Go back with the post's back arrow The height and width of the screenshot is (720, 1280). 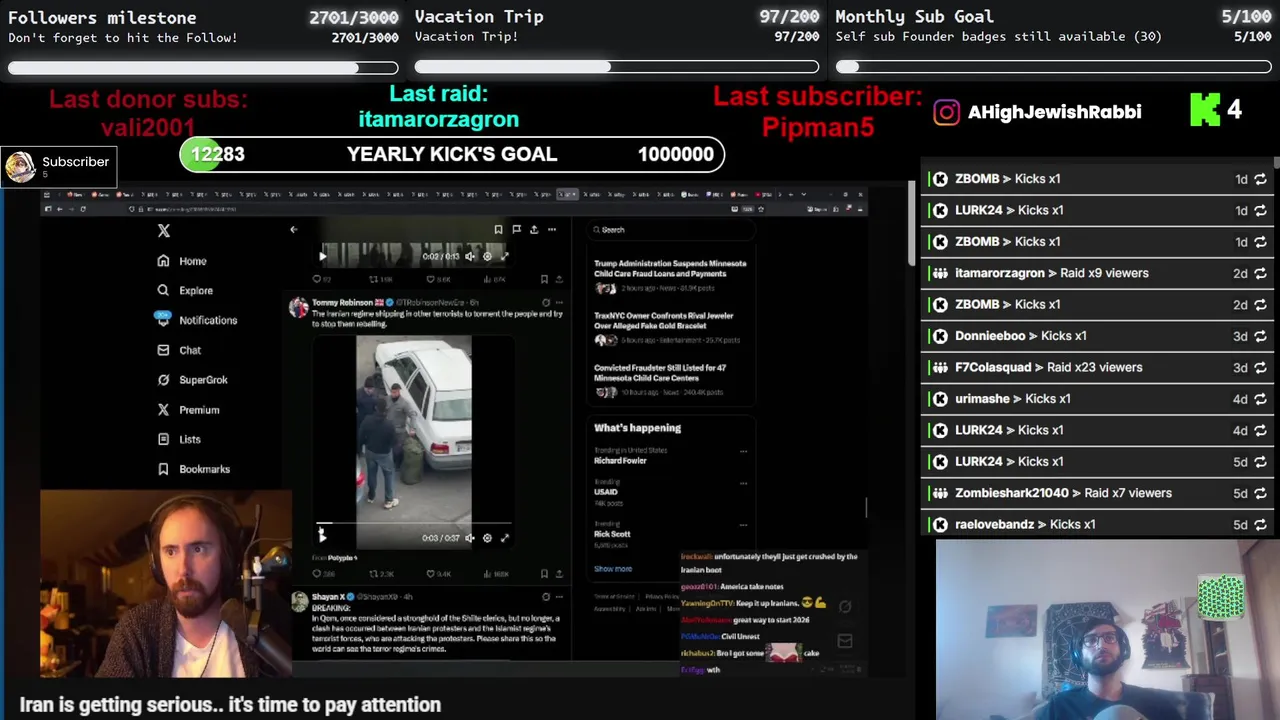pos(293,230)
